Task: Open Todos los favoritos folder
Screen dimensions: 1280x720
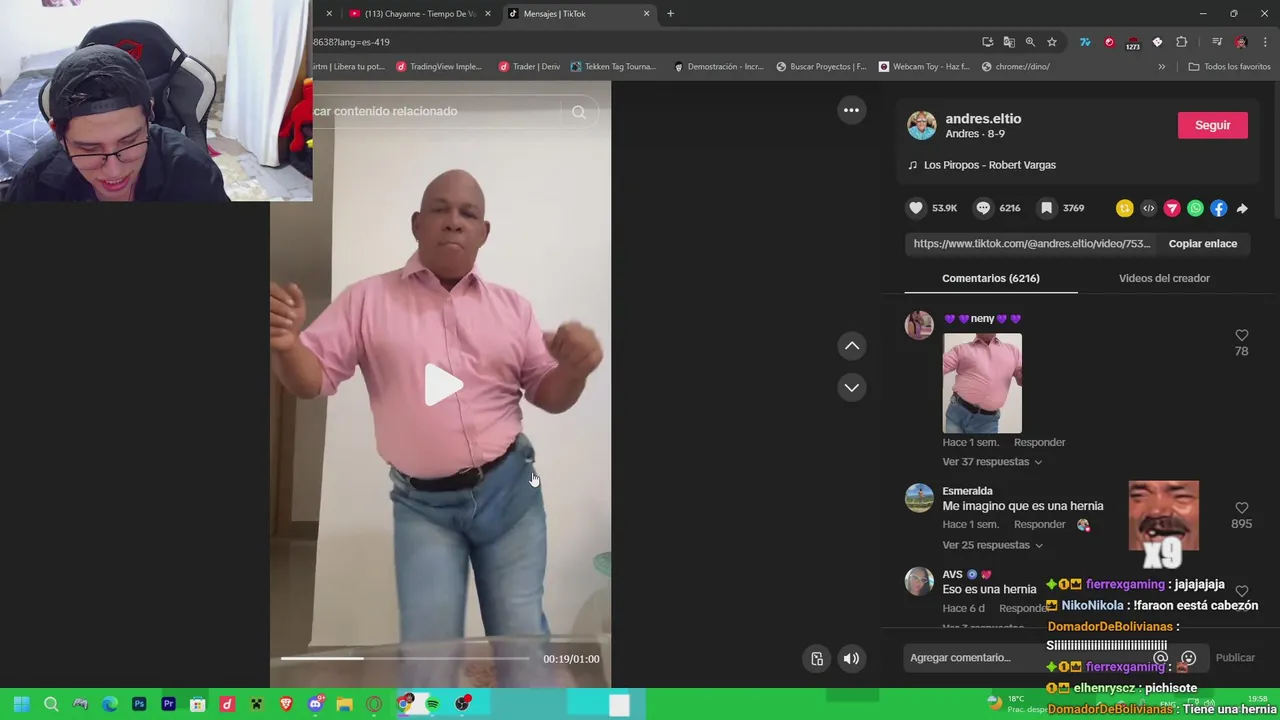Action: 1229,67
